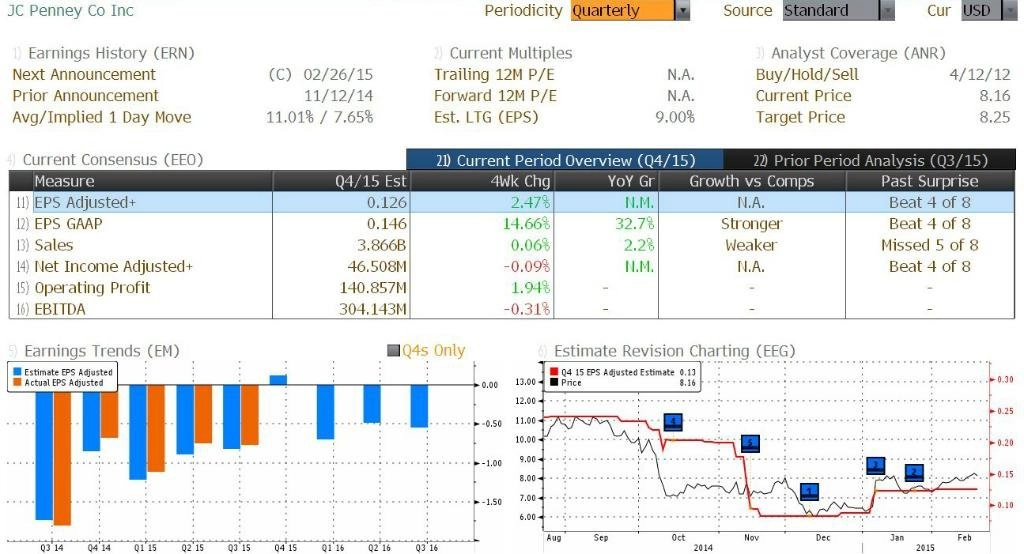Click revision marker 5 near November
The width and height of the screenshot is (1024, 554).
click(x=750, y=444)
